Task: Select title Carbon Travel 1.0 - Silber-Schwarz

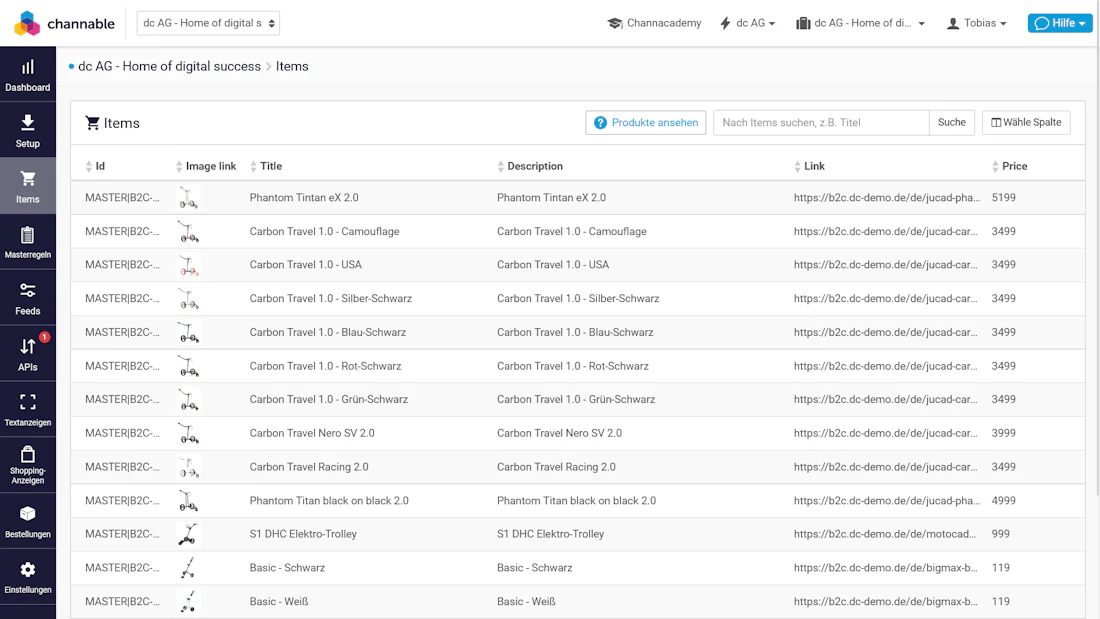Action: pos(330,299)
